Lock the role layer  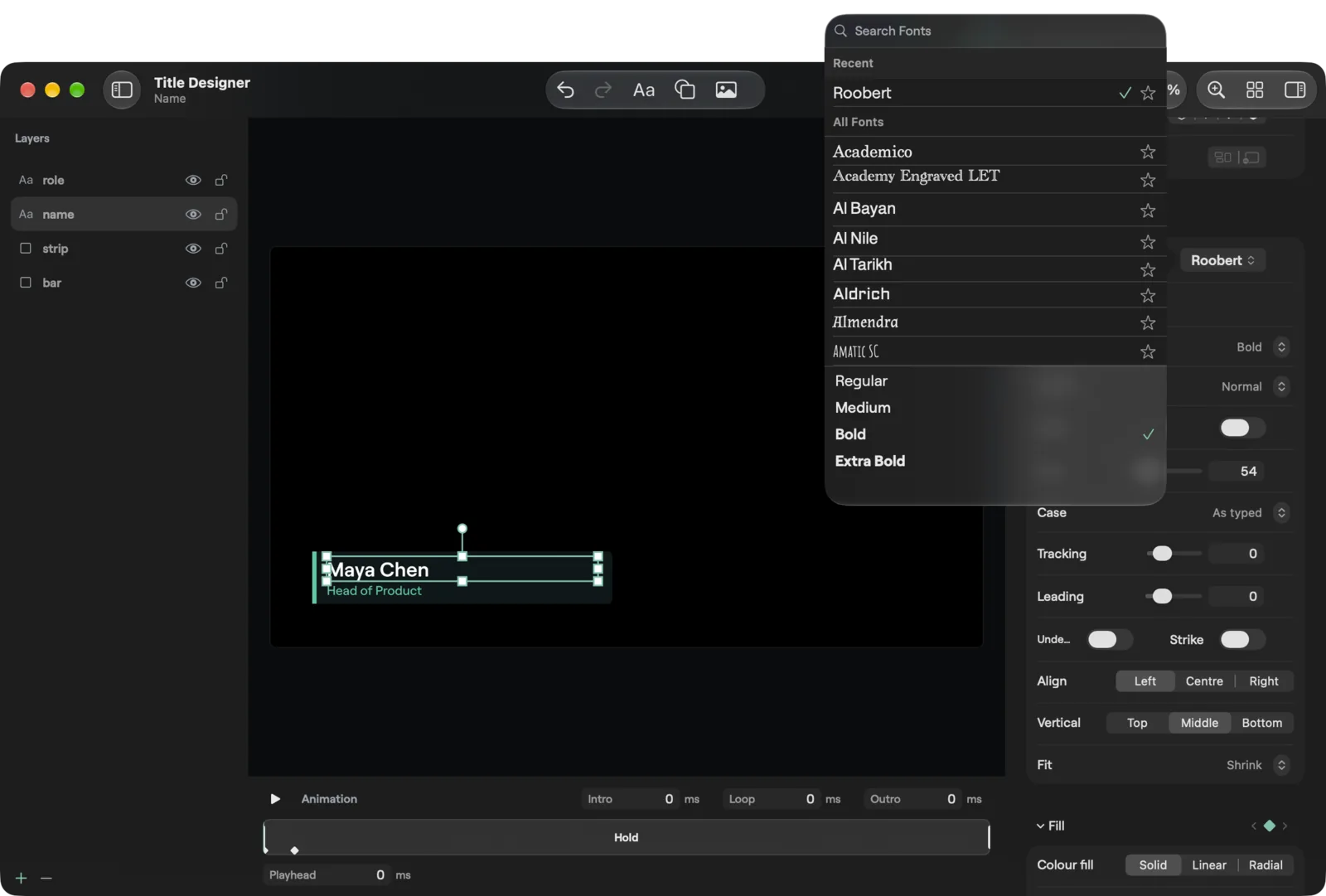click(x=221, y=180)
